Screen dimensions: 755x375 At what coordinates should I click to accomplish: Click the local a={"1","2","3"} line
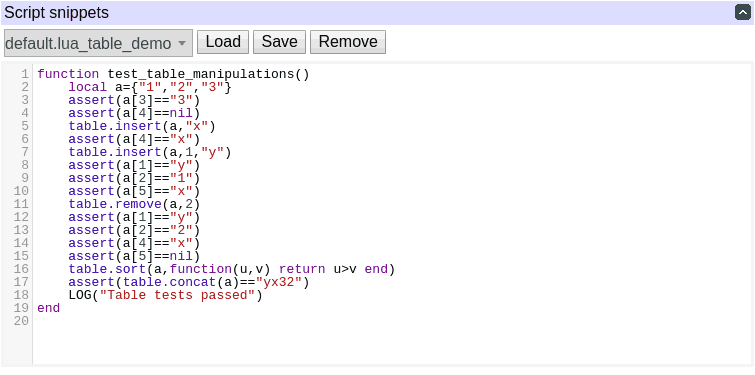click(150, 87)
